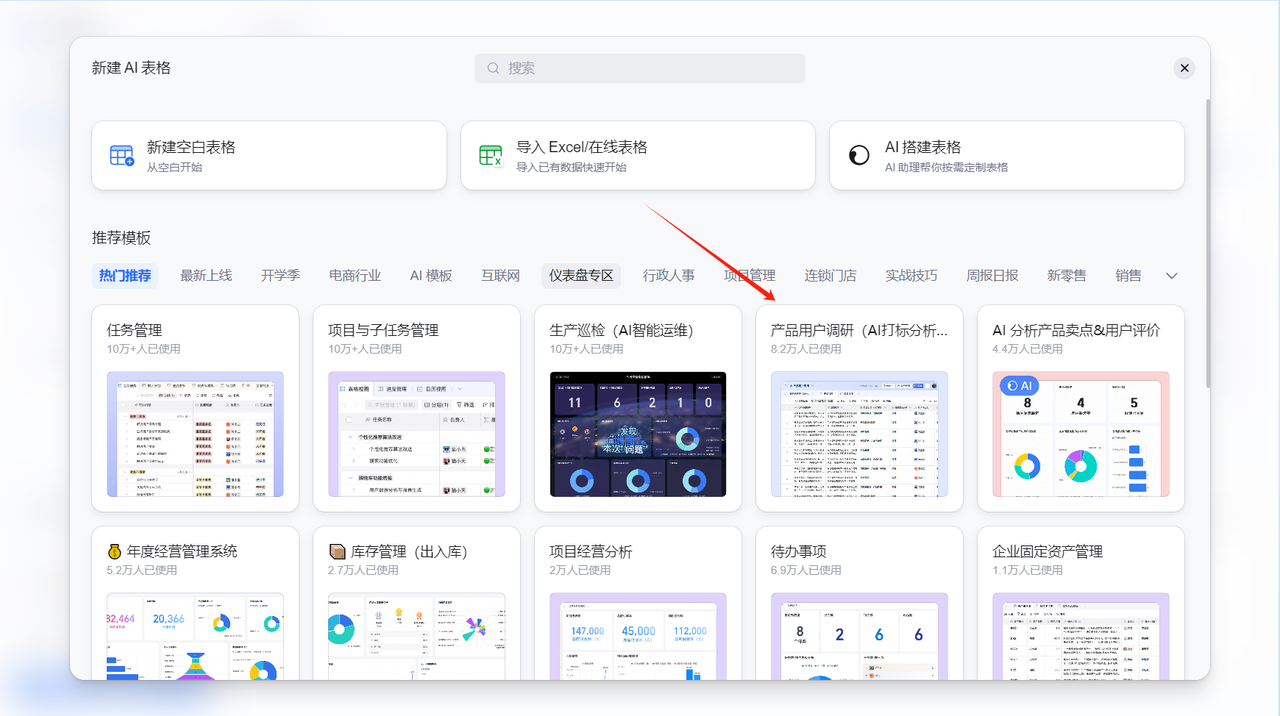Viewport: 1280px width, 716px height.
Task: Open the 周报日报 template tab
Action: pyautogui.click(x=992, y=276)
